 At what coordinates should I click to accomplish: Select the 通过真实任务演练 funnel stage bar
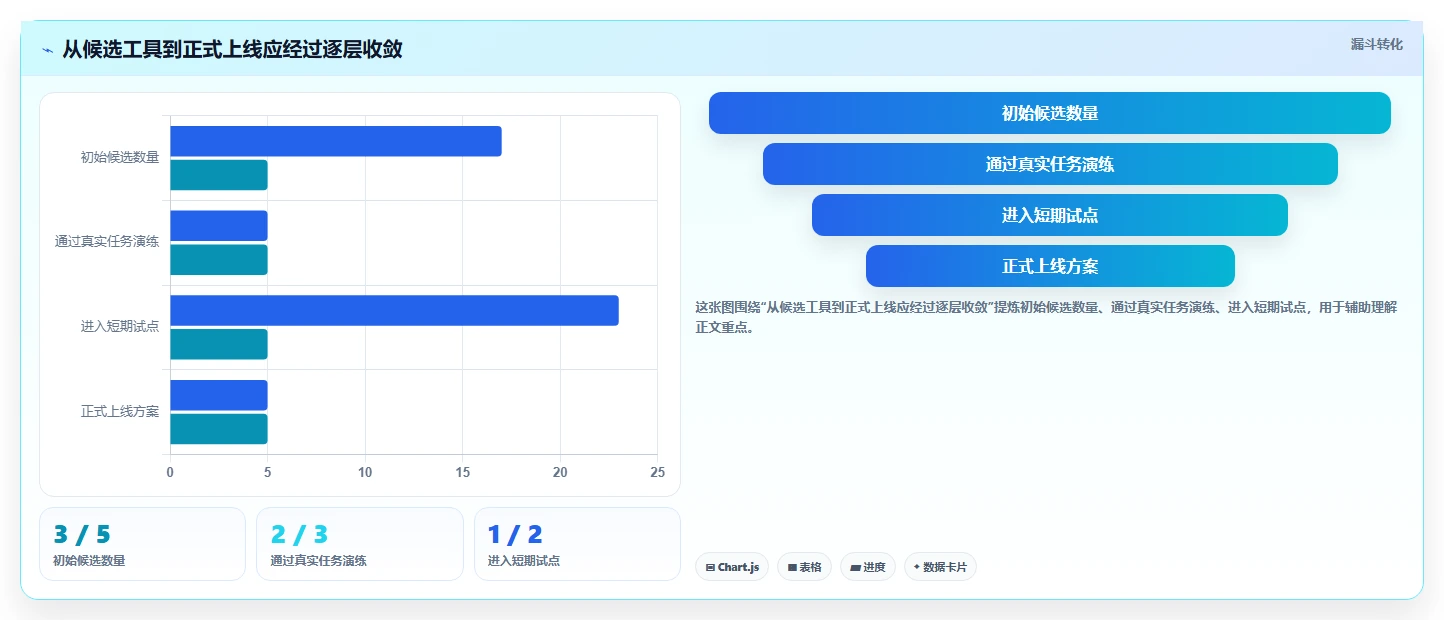pyautogui.click(x=1050, y=164)
